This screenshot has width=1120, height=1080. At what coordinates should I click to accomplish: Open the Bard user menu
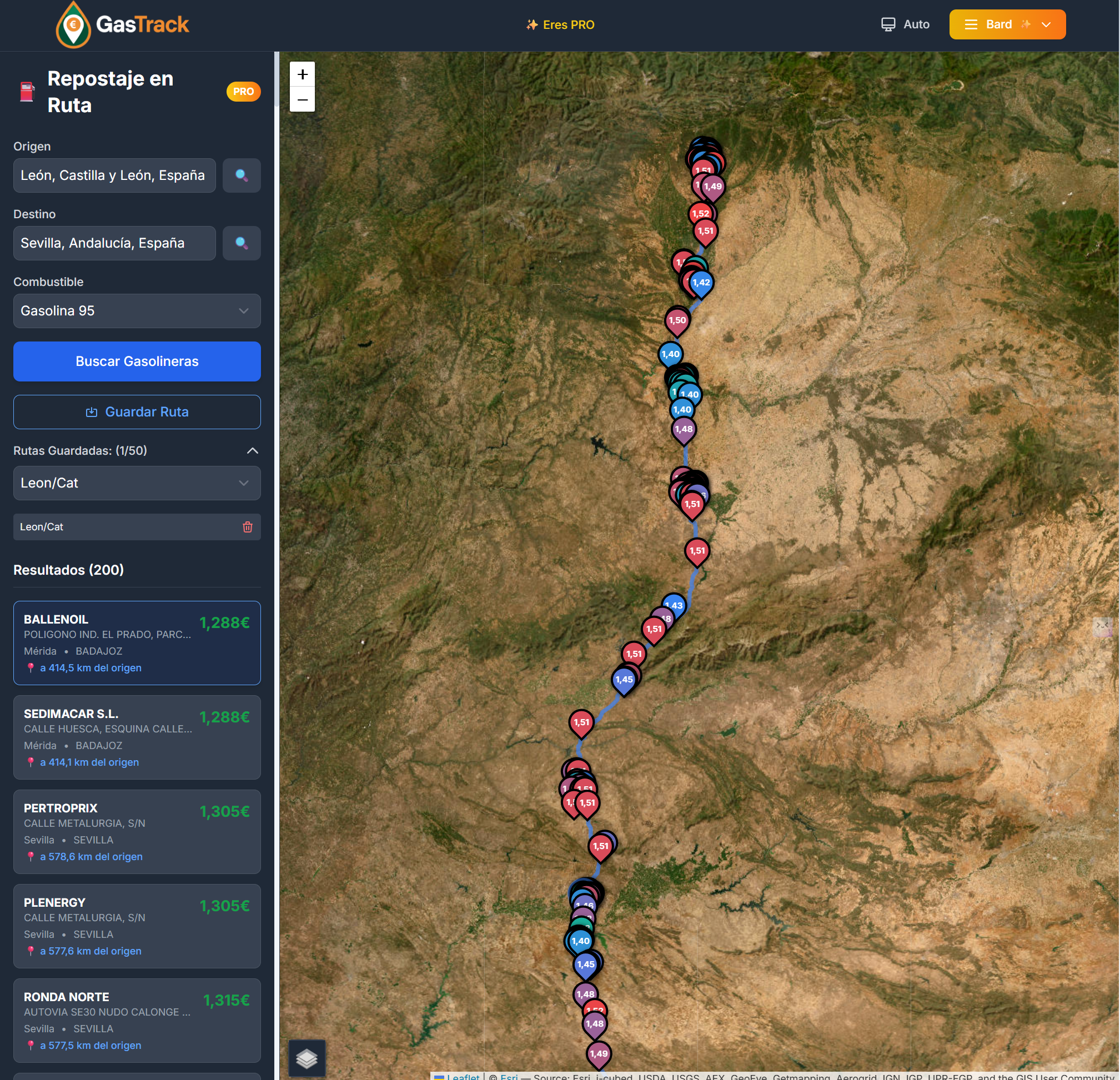pos(1007,24)
